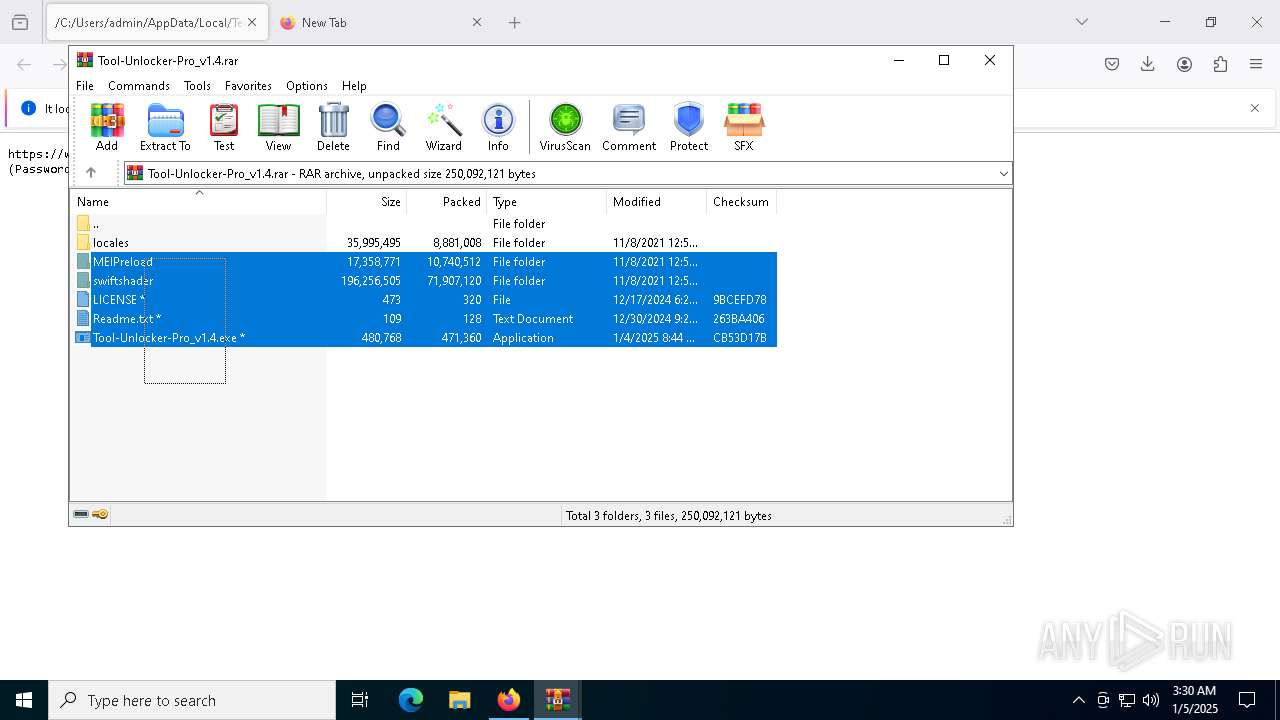1280x720 pixels.
Task: Run VirusScan on the archive
Action: [x=565, y=127]
